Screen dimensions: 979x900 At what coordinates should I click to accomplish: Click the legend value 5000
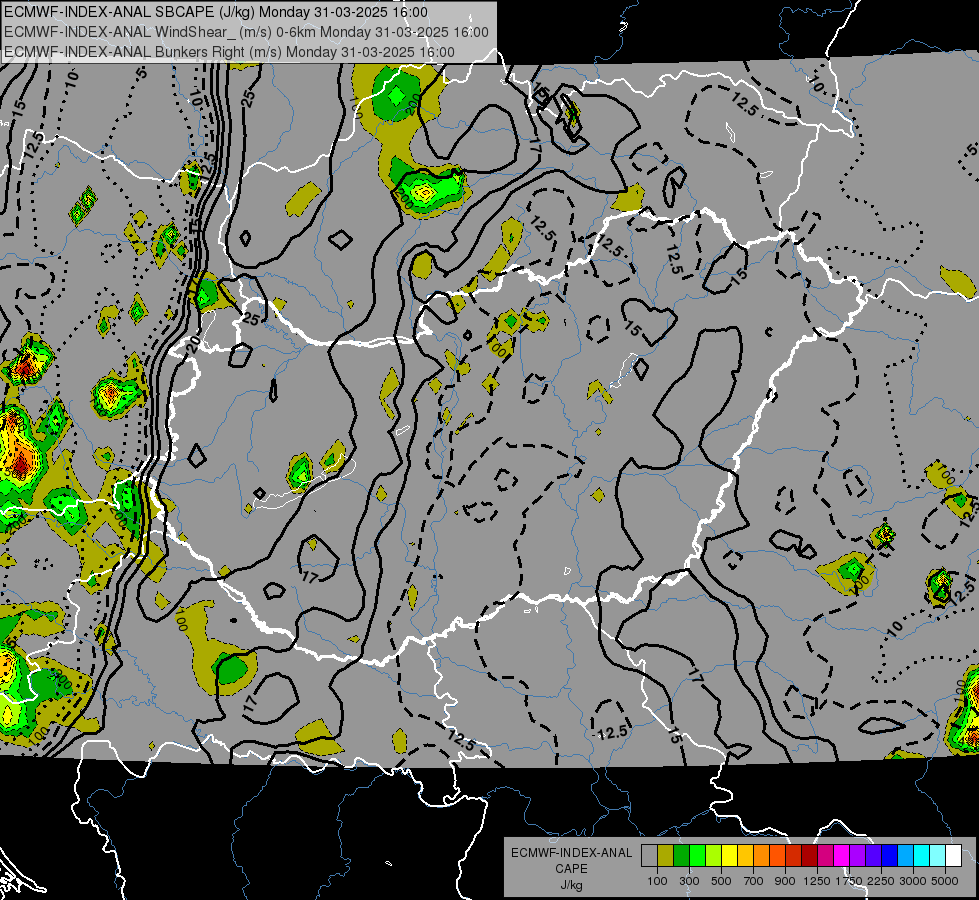pos(945,881)
